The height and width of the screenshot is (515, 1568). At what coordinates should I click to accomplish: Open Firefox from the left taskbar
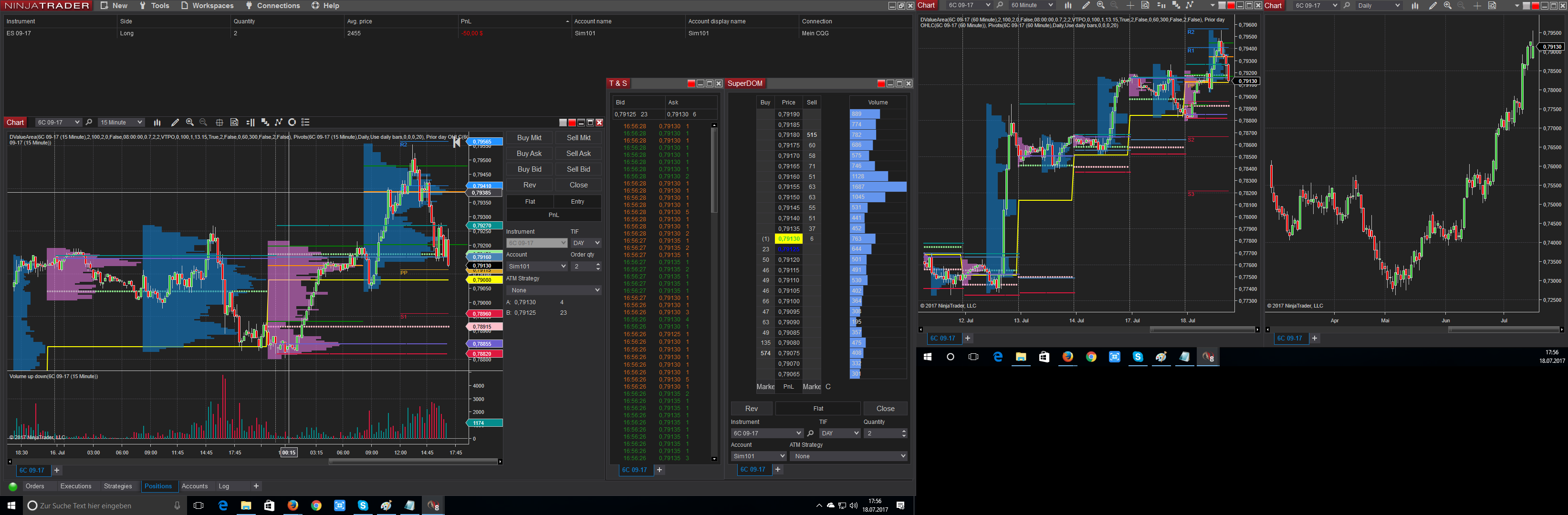(x=293, y=505)
